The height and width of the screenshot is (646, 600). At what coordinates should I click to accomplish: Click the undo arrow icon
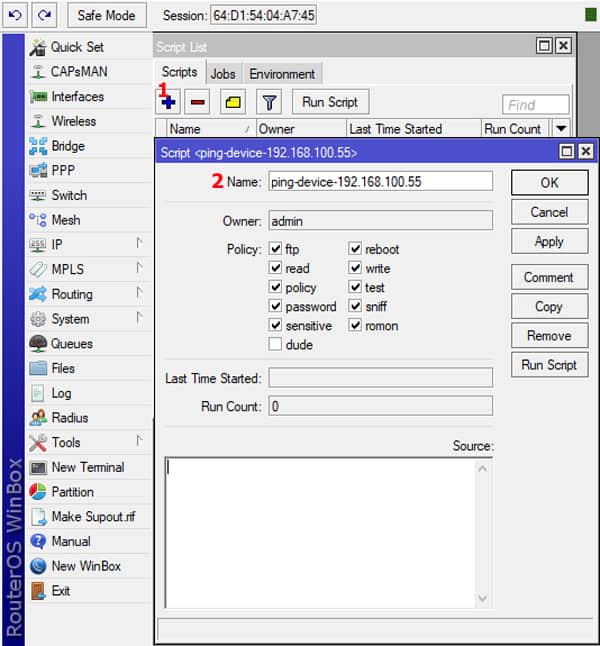15,16
